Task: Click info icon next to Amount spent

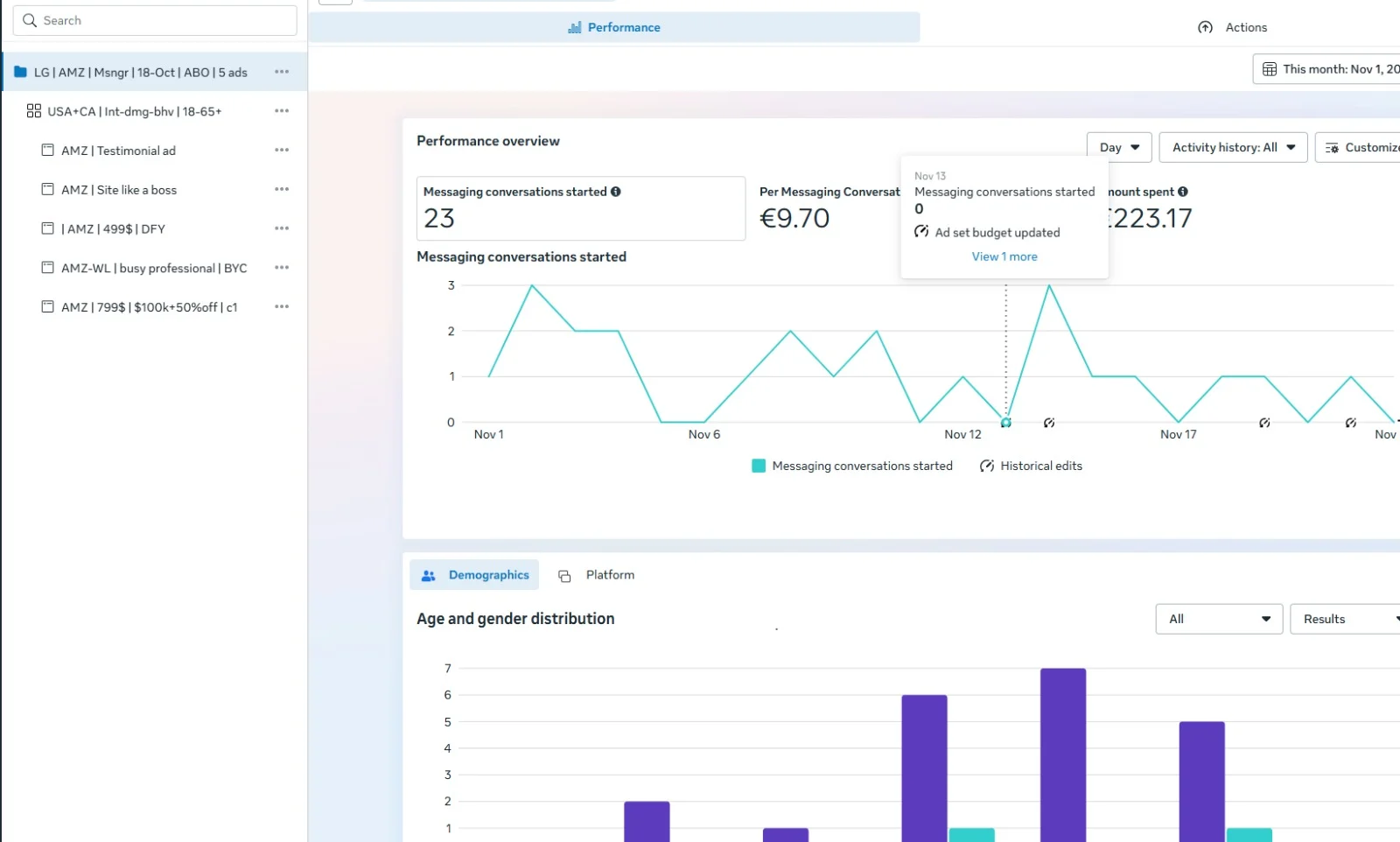Action: (1183, 192)
